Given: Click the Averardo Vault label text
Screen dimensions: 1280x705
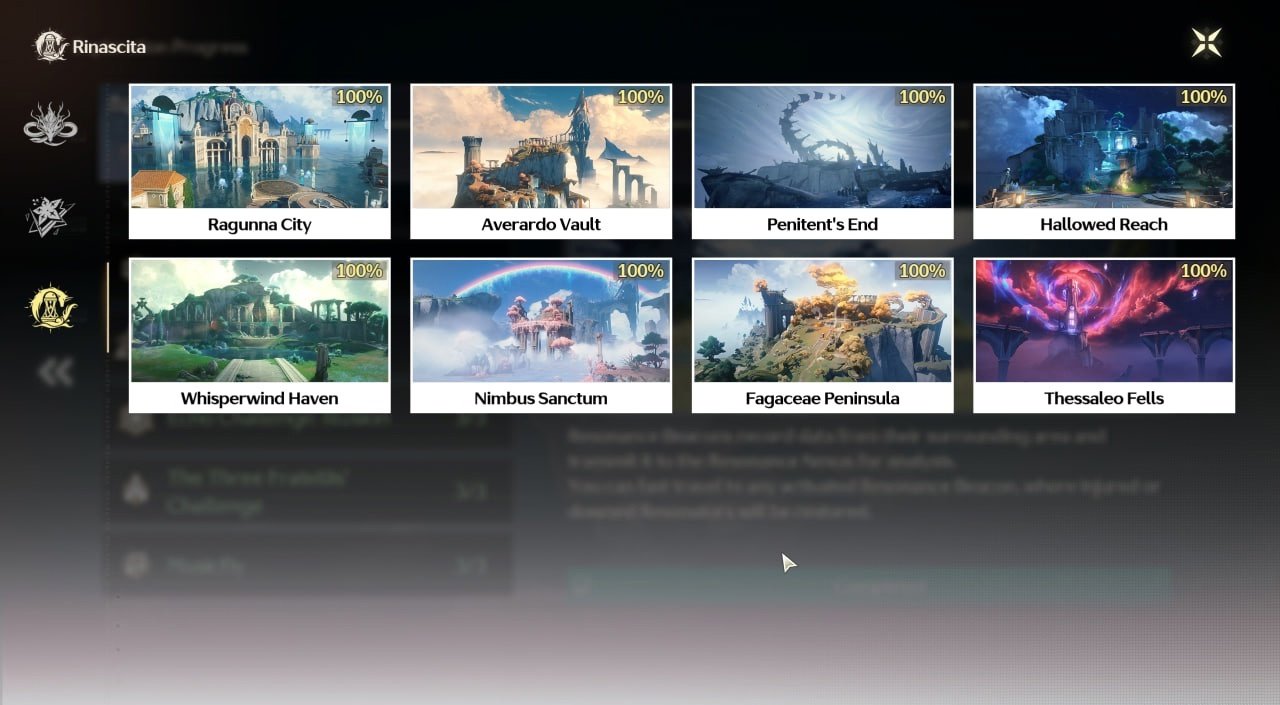Looking at the screenshot, I should [x=541, y=225].
